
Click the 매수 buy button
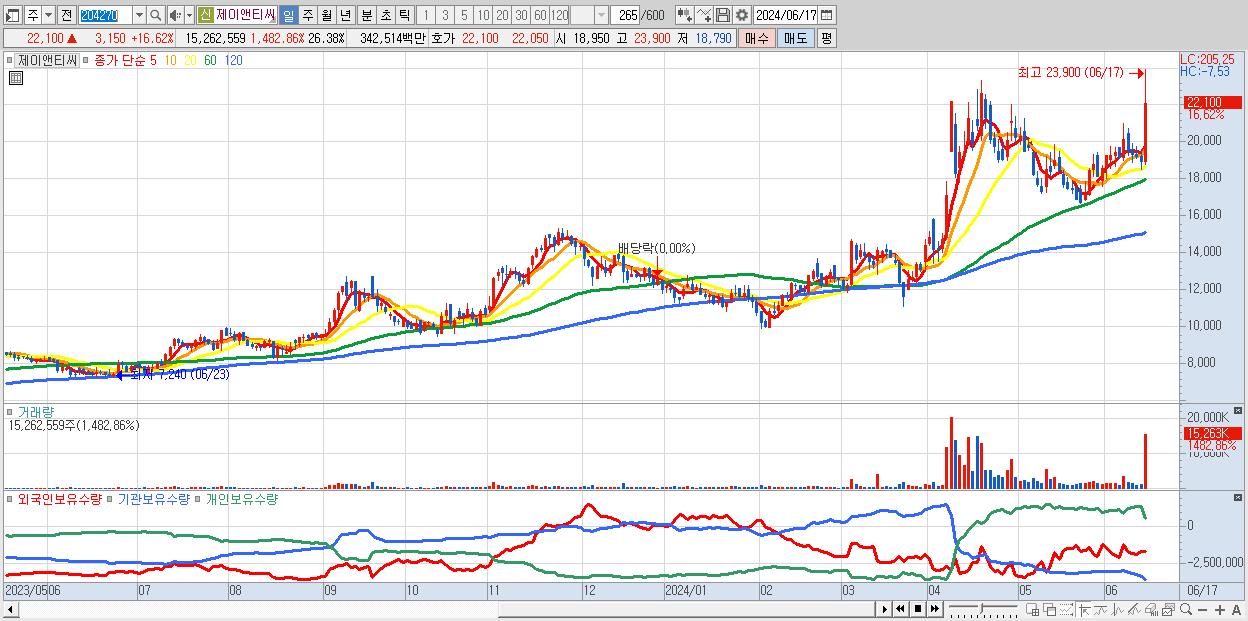tap(757, 38)
